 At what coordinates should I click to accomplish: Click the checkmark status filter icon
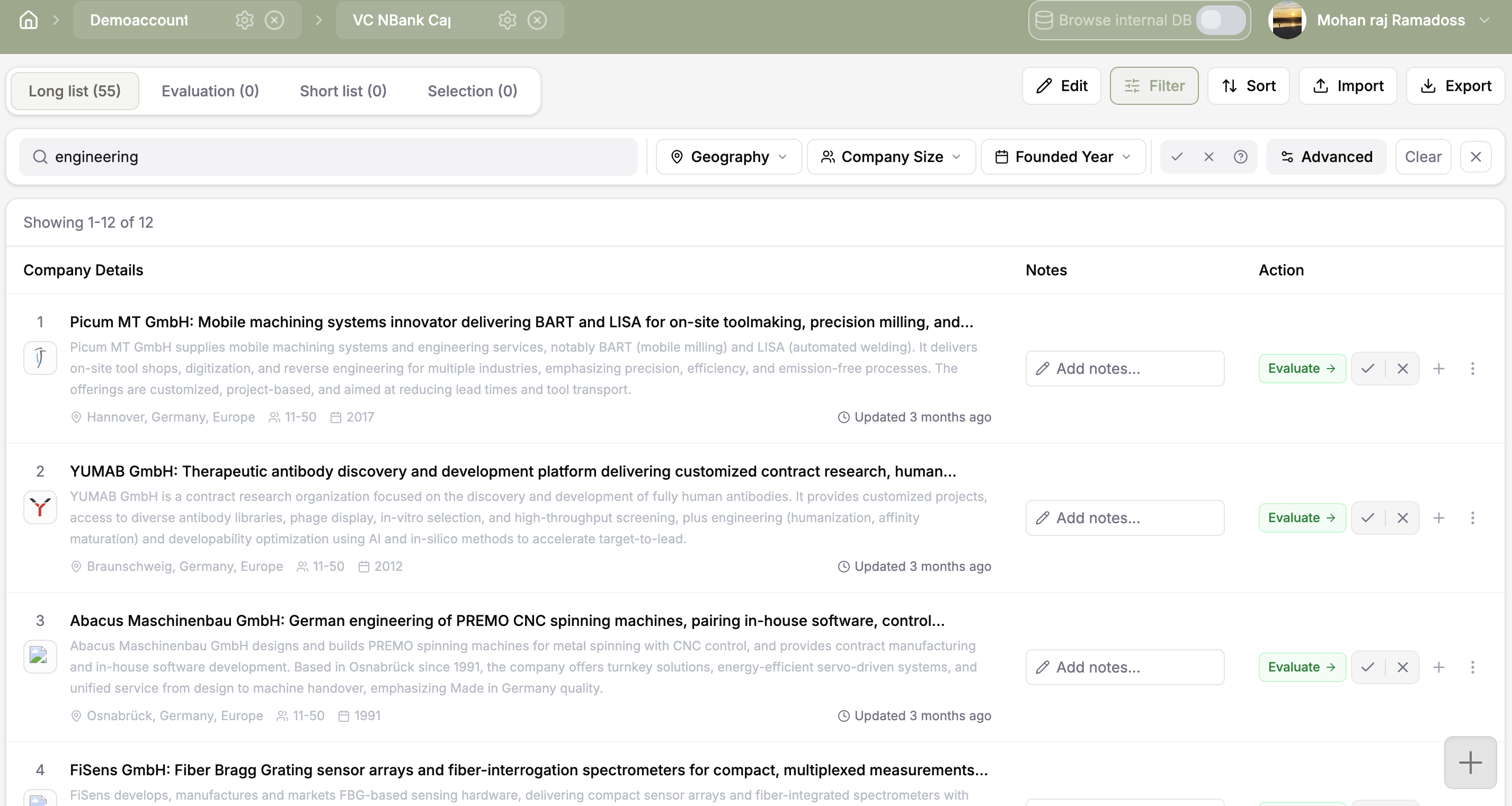pos(1176,157)
